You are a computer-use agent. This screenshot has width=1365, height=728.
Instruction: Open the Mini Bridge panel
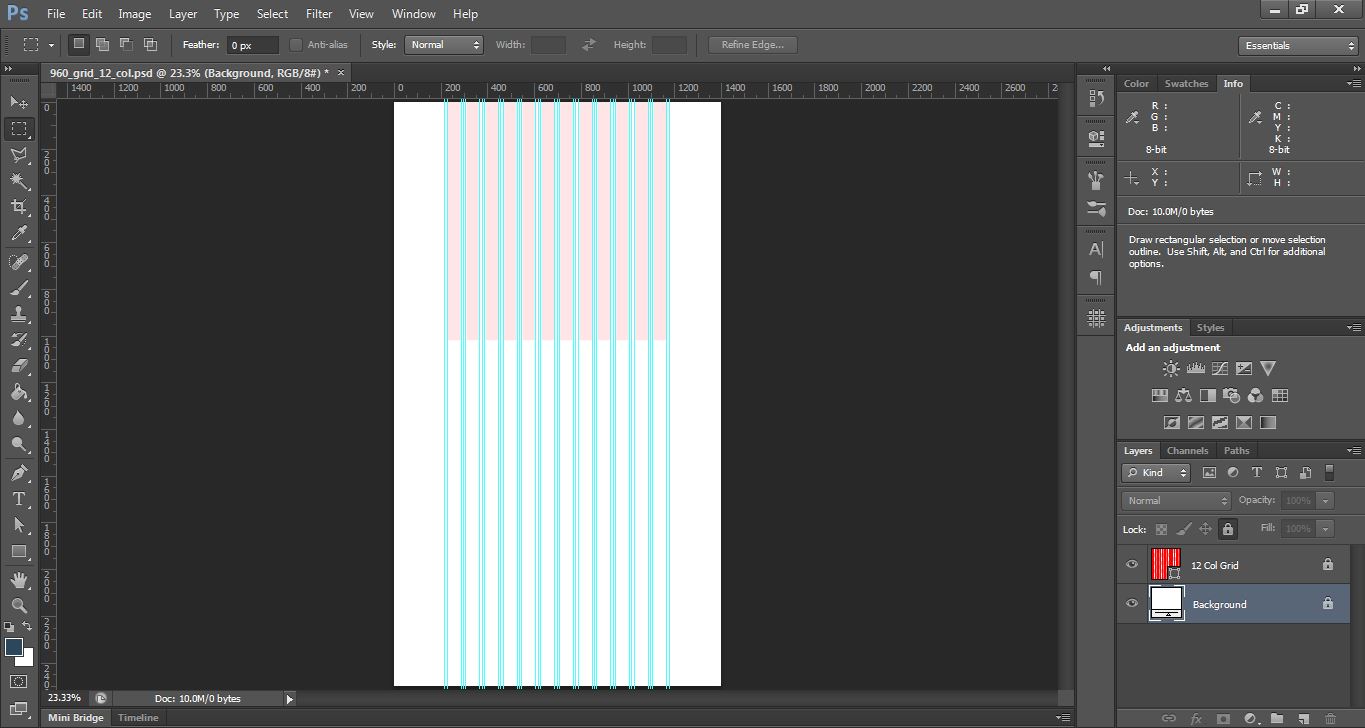(75, 717)
